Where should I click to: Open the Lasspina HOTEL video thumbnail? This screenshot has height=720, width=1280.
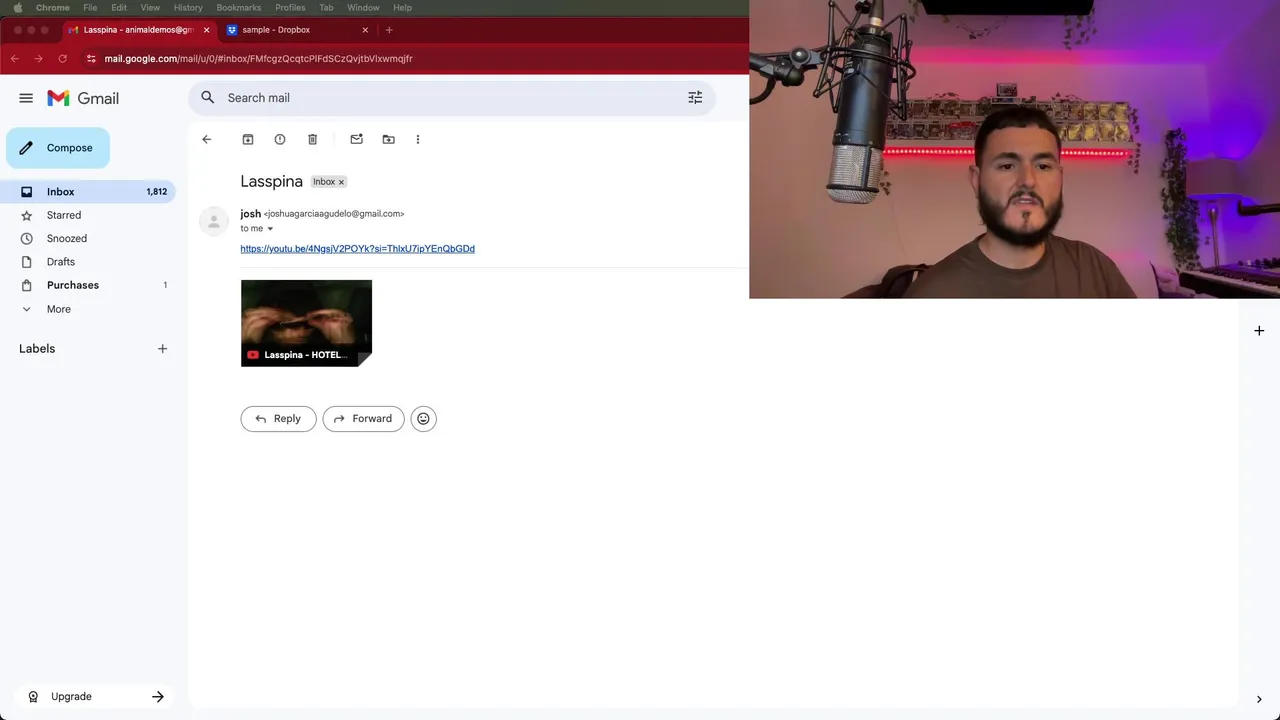click(x=306, y=323)
